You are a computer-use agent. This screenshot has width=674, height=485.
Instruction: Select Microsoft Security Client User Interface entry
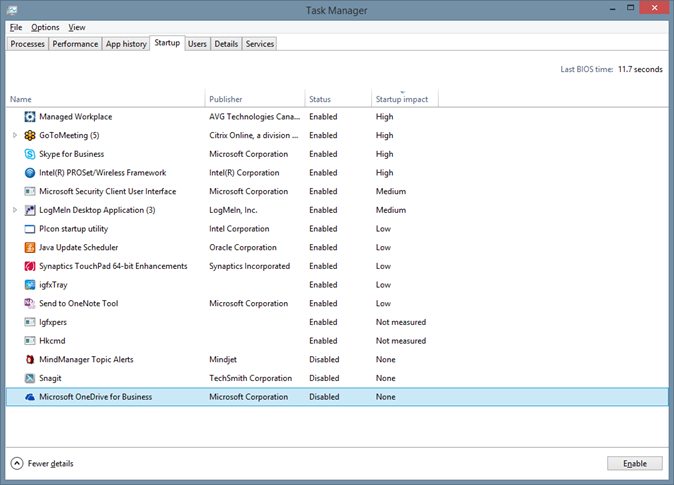pyautogui.click(x=107, y=191)
